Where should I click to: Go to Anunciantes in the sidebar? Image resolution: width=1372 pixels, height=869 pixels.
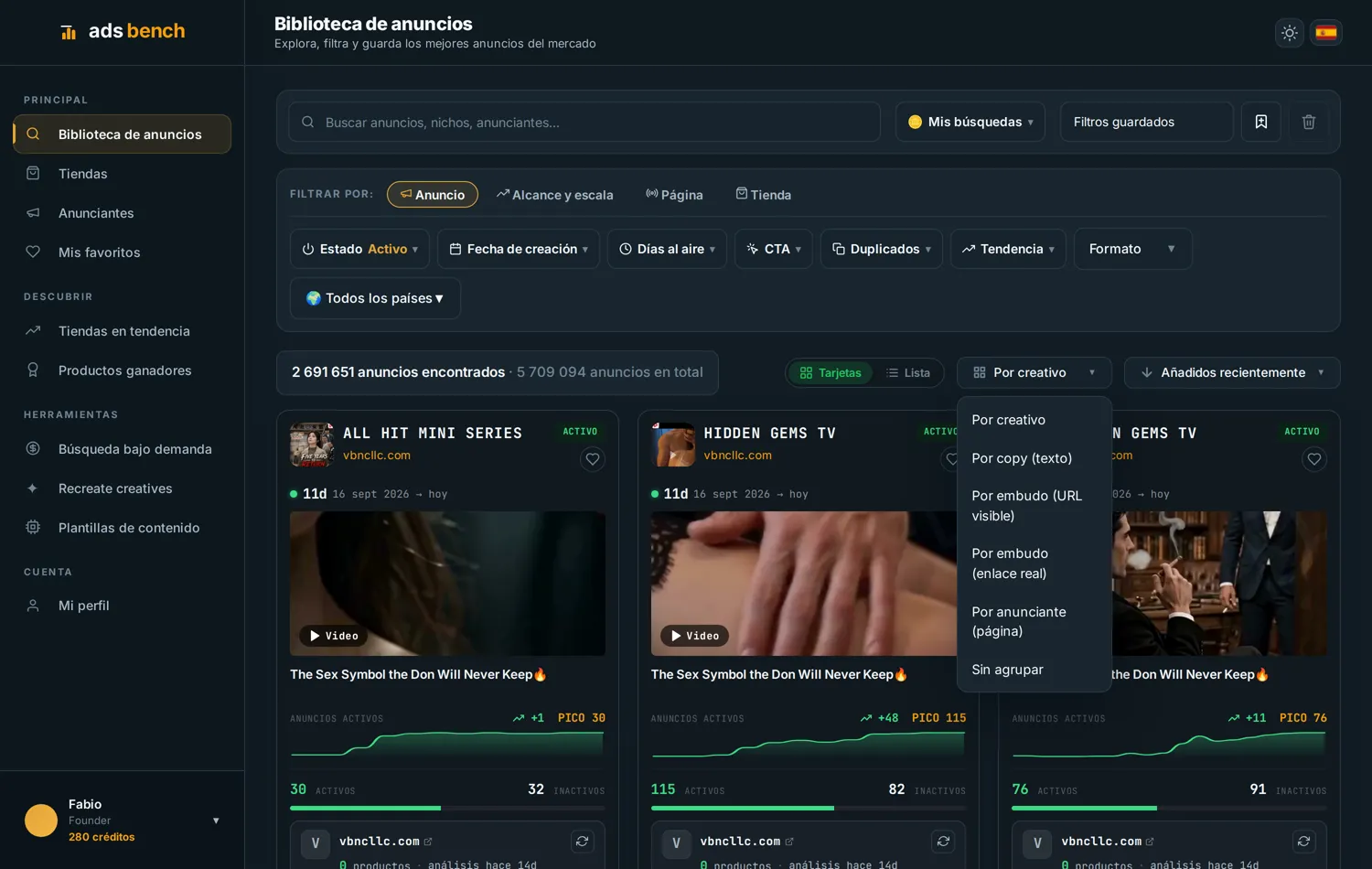click(x=122, y=213)
